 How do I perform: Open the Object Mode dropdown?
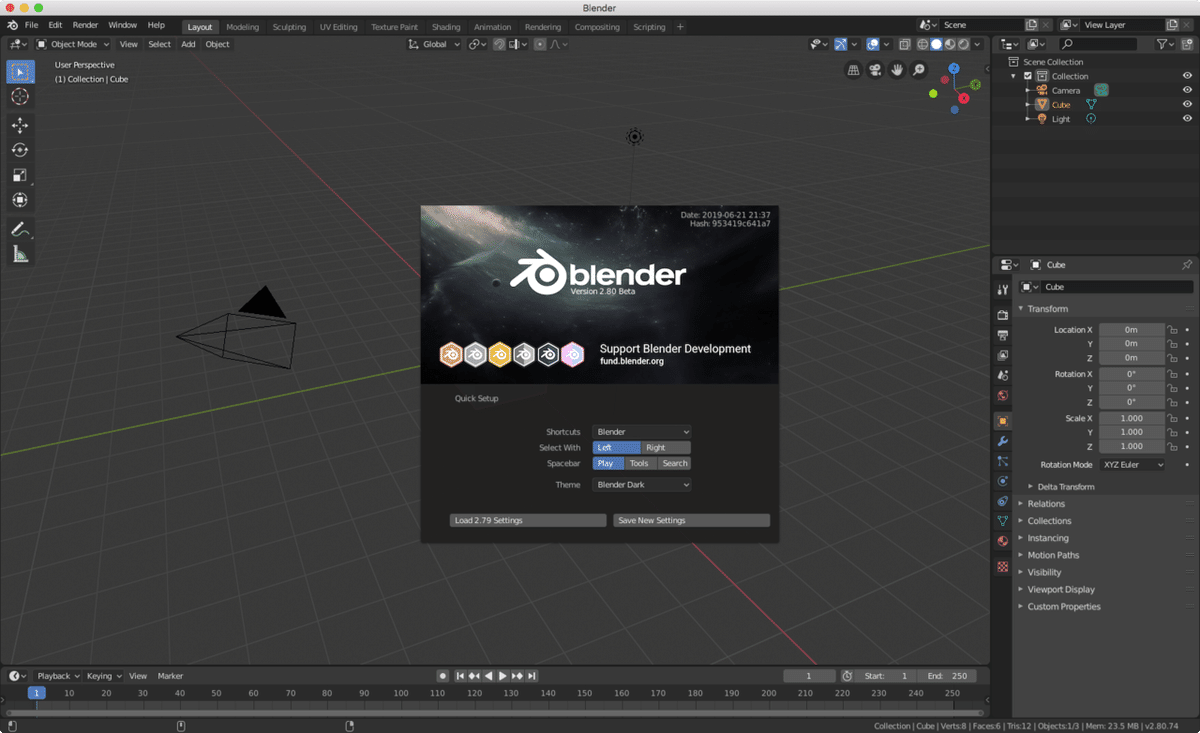coord(73,44)
